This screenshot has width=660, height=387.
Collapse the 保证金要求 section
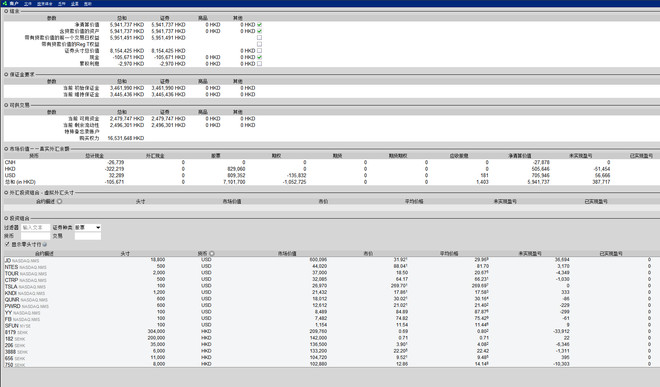click(6, 75)
